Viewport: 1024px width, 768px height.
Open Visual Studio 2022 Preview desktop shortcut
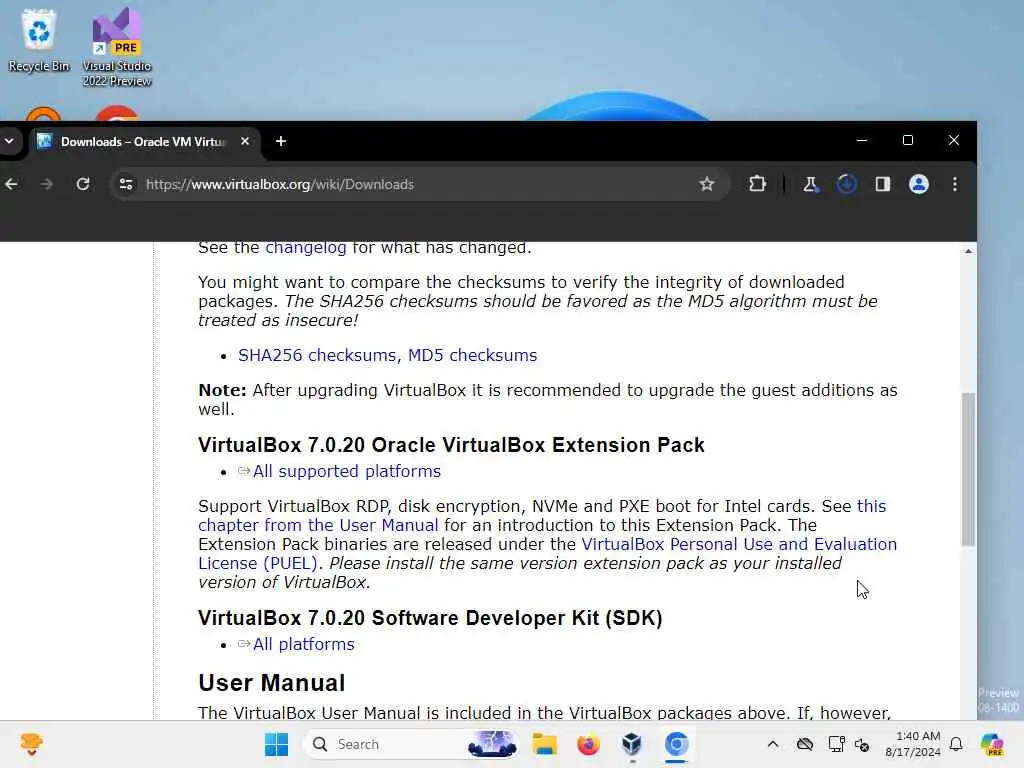(116, 47)
